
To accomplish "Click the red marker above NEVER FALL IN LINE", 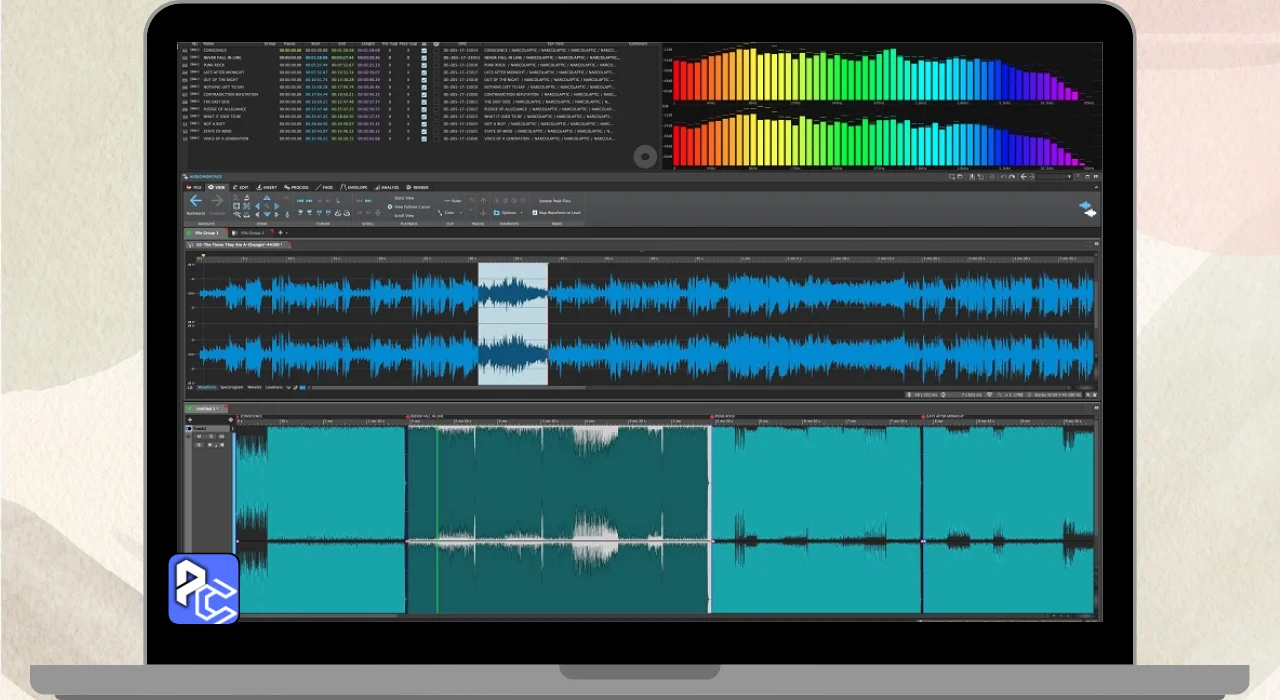I will coord(407,416).
